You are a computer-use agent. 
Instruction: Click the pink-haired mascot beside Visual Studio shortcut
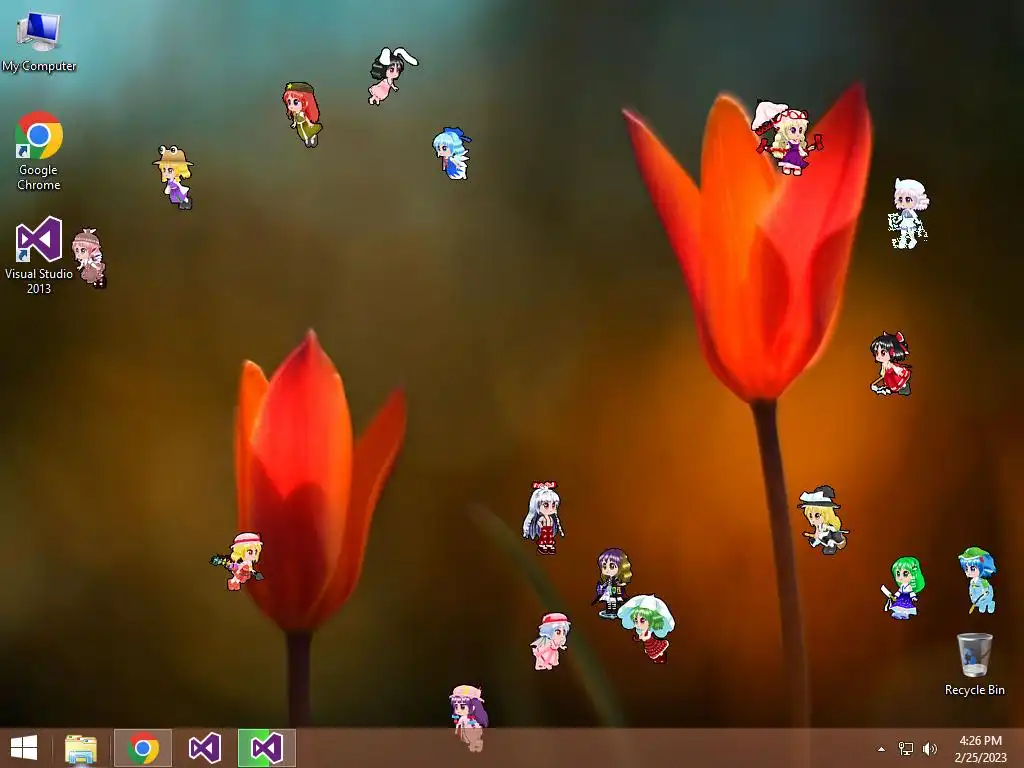89,258
